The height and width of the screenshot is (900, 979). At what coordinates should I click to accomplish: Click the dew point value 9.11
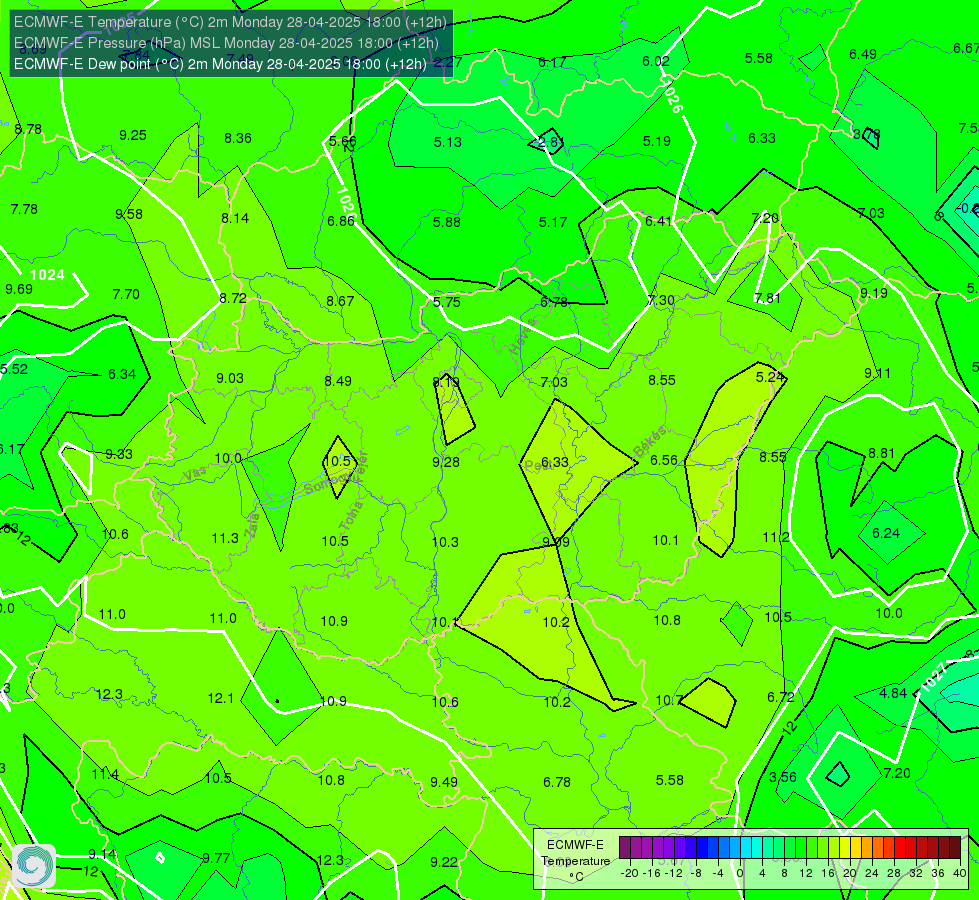coord(877,373)
